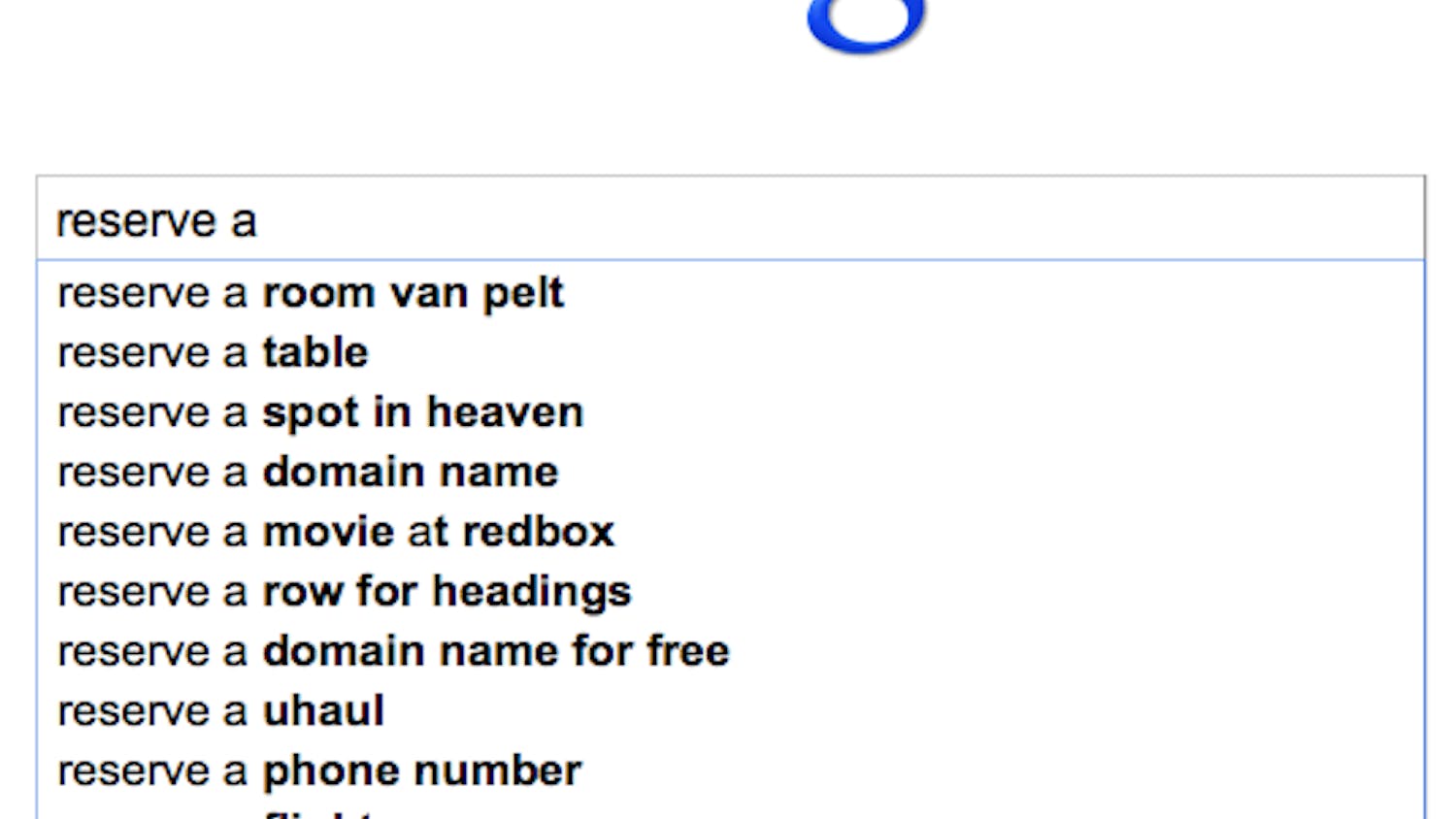Click the partially visible last suggestion at the list bottom
The image size is (1456, 819).
(x=320, y=813)
